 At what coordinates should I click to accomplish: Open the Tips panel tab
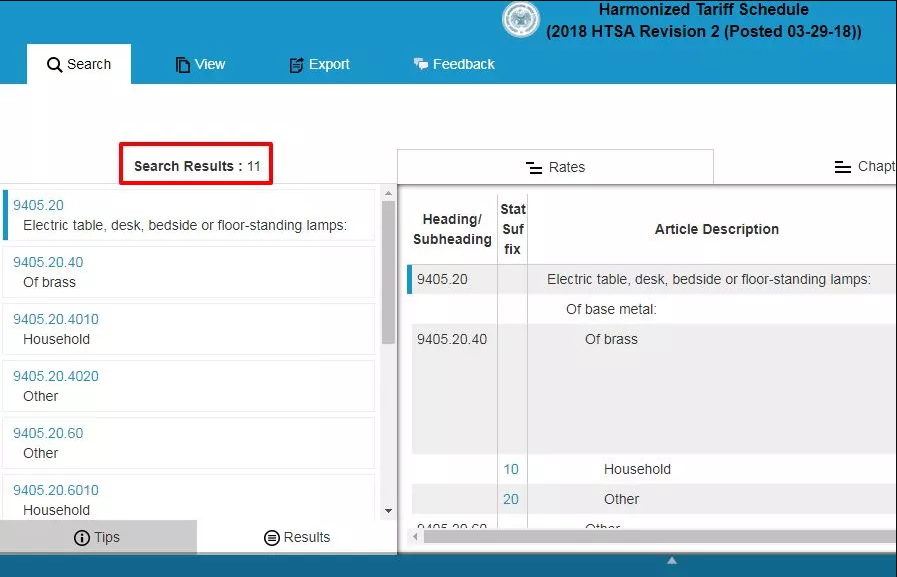coord(98,537)
